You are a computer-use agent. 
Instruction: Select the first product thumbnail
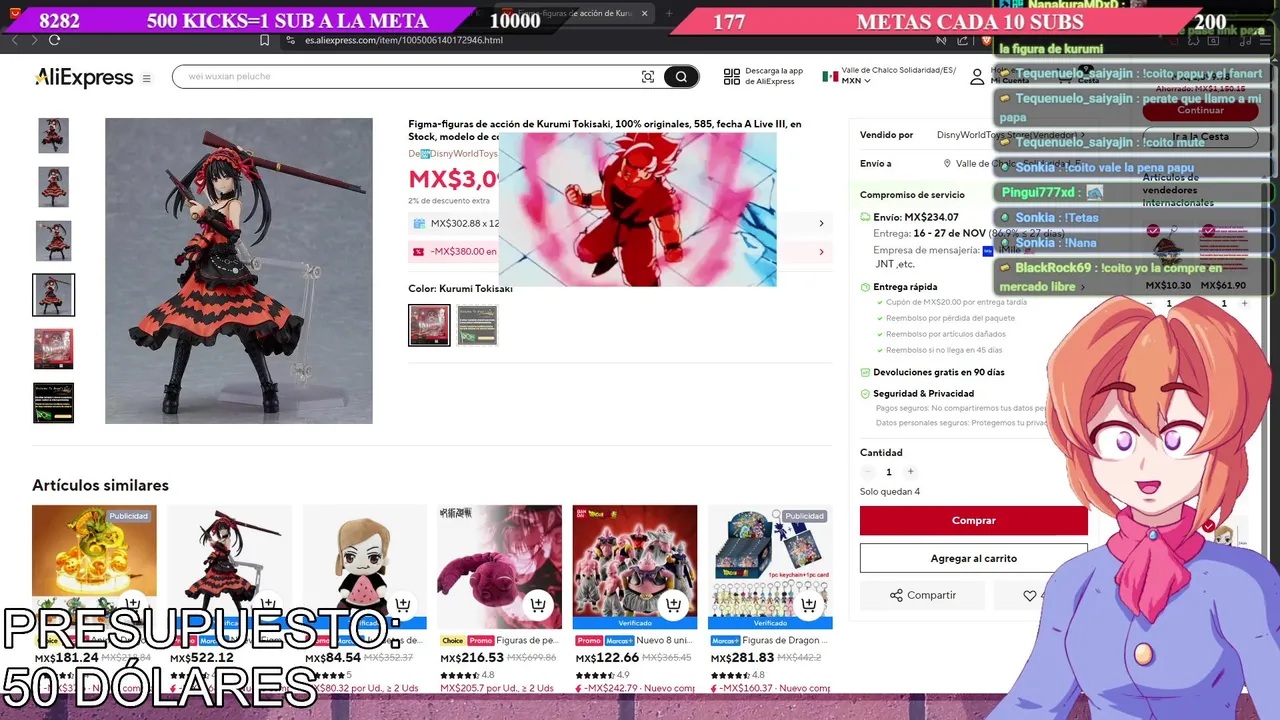click(53, 135)
